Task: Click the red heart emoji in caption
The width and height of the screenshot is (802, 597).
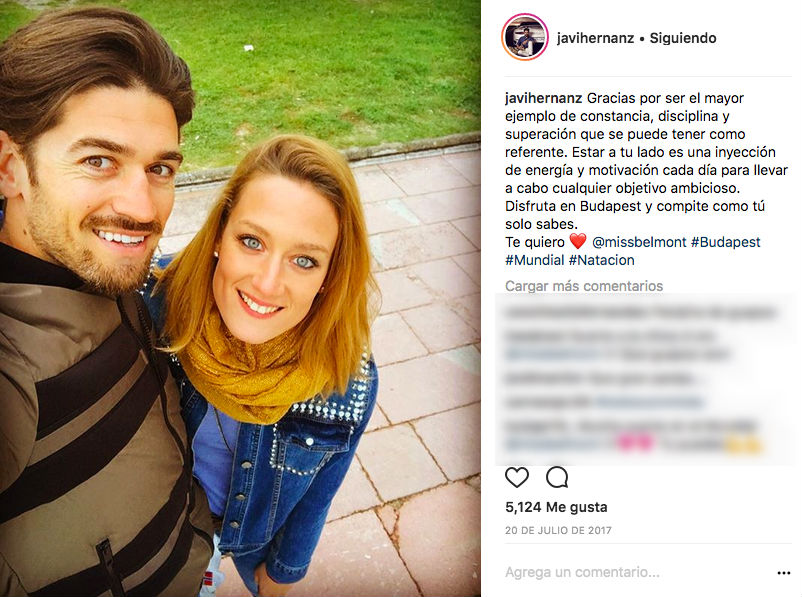Action: point(578,241)
